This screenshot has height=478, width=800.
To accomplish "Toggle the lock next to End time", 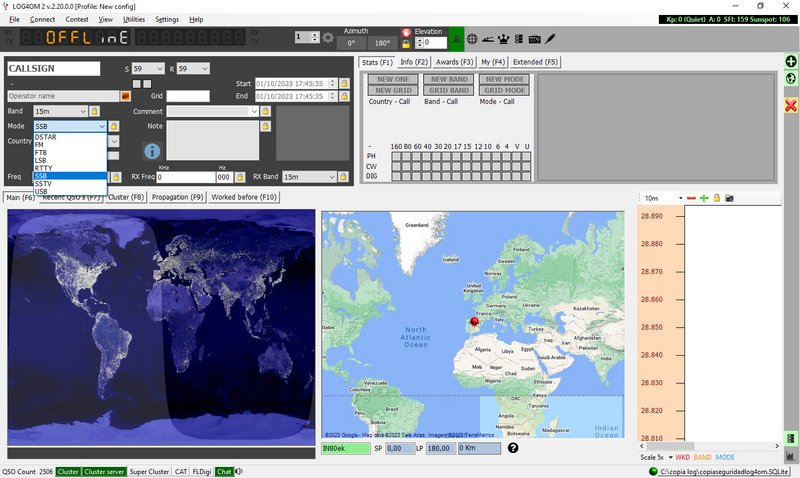I will [344, 96].
